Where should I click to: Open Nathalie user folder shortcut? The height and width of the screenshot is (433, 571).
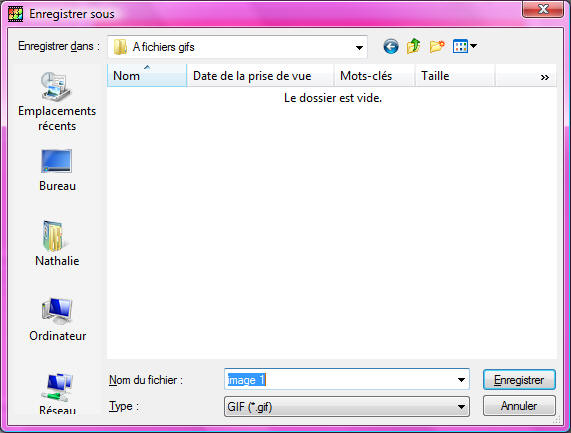(x=57, y=244)
